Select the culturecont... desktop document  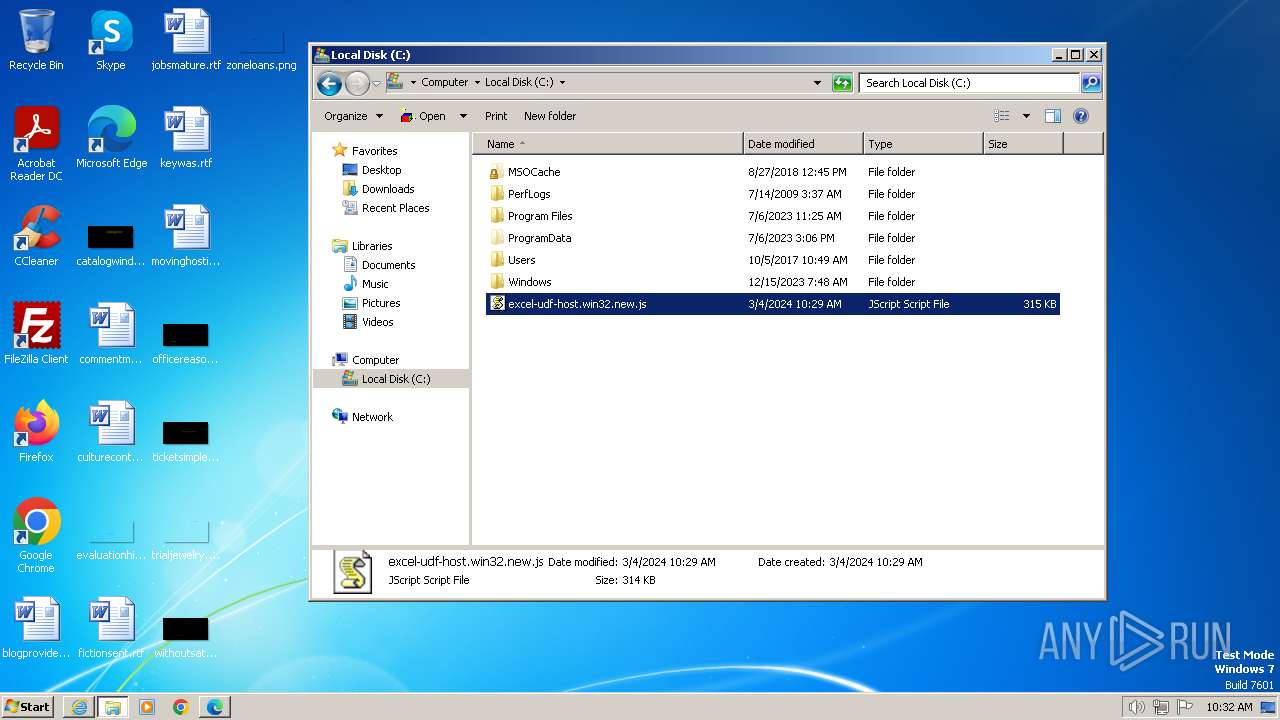(x=111, y=432)
